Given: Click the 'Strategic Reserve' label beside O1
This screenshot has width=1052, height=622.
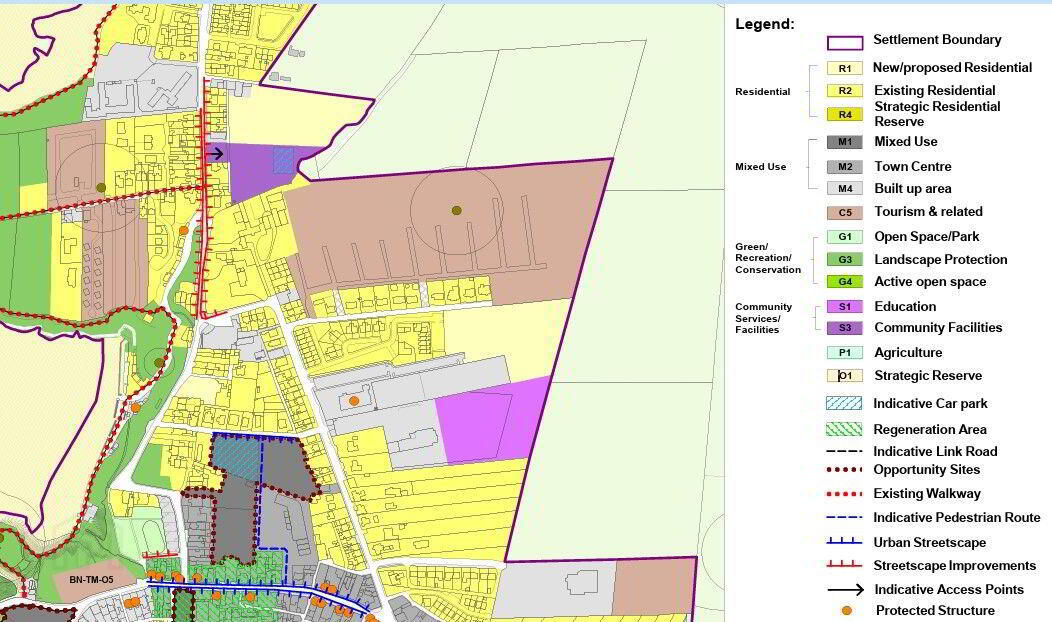Looking at the screenshot, I should pyautogui.click(x=928, y=376).
